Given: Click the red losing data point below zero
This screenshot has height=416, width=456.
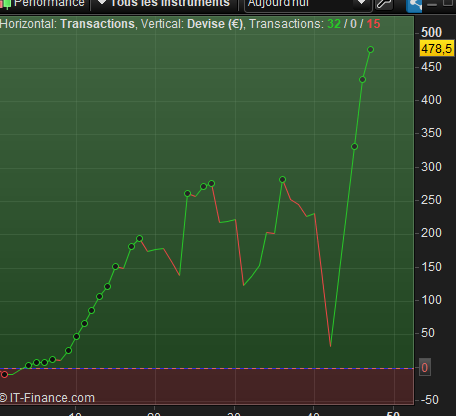Looking at the screenshot, I should (x=4, y=375).
